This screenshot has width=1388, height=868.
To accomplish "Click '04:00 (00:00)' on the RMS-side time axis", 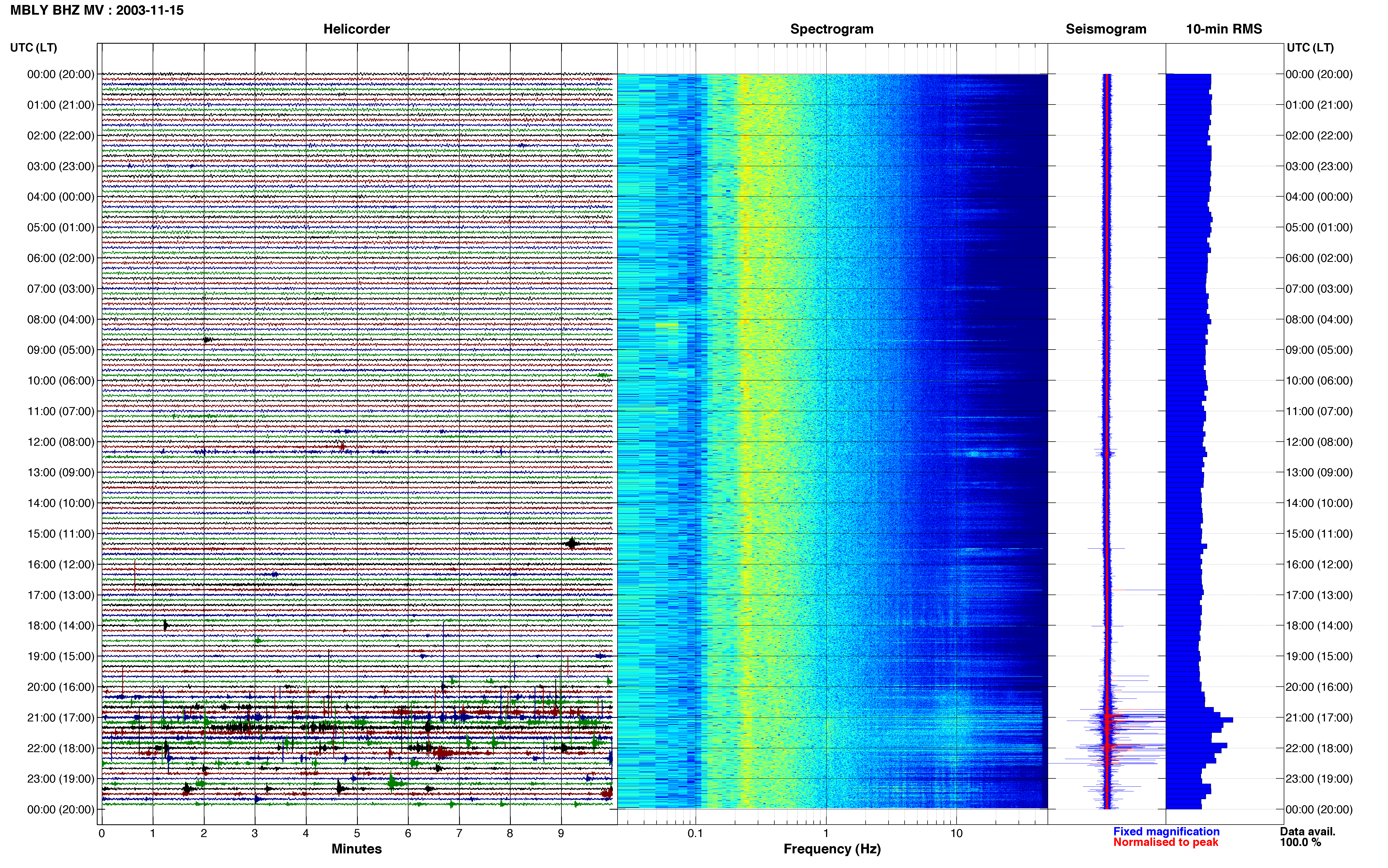I will (x=1319, y=197).
